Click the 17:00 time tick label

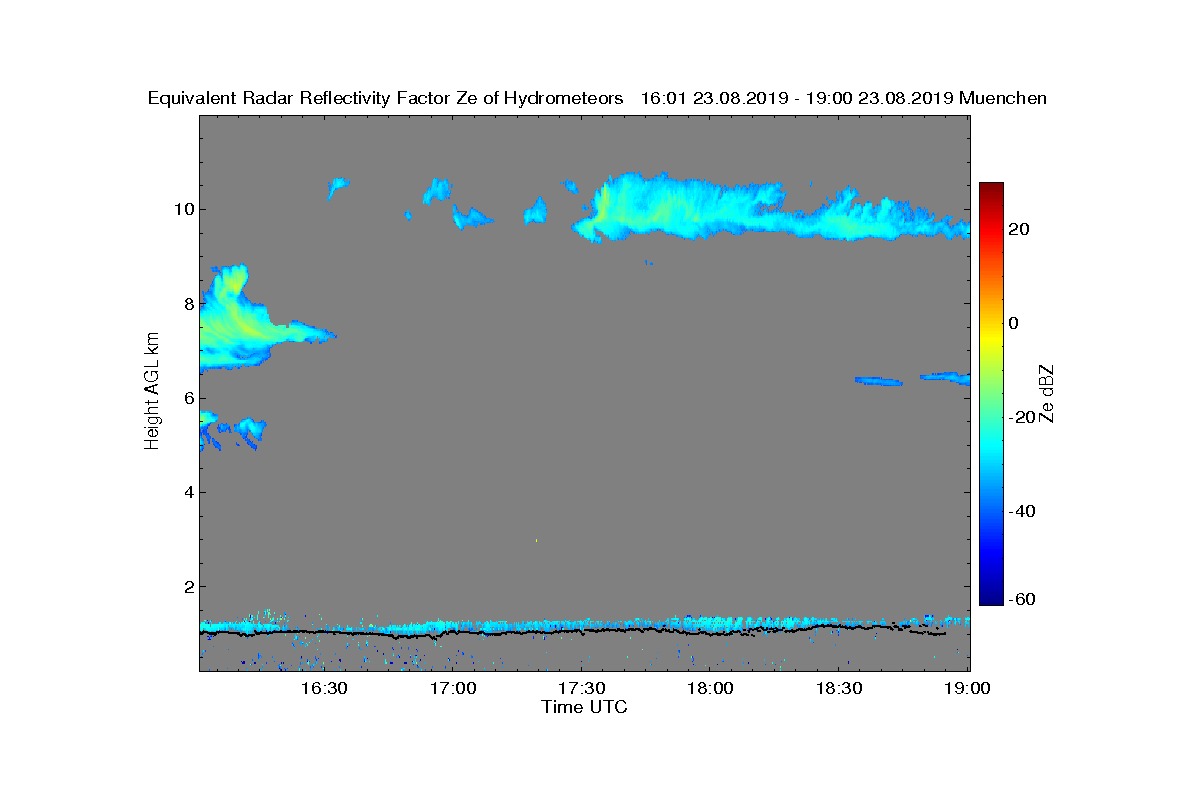453,689
